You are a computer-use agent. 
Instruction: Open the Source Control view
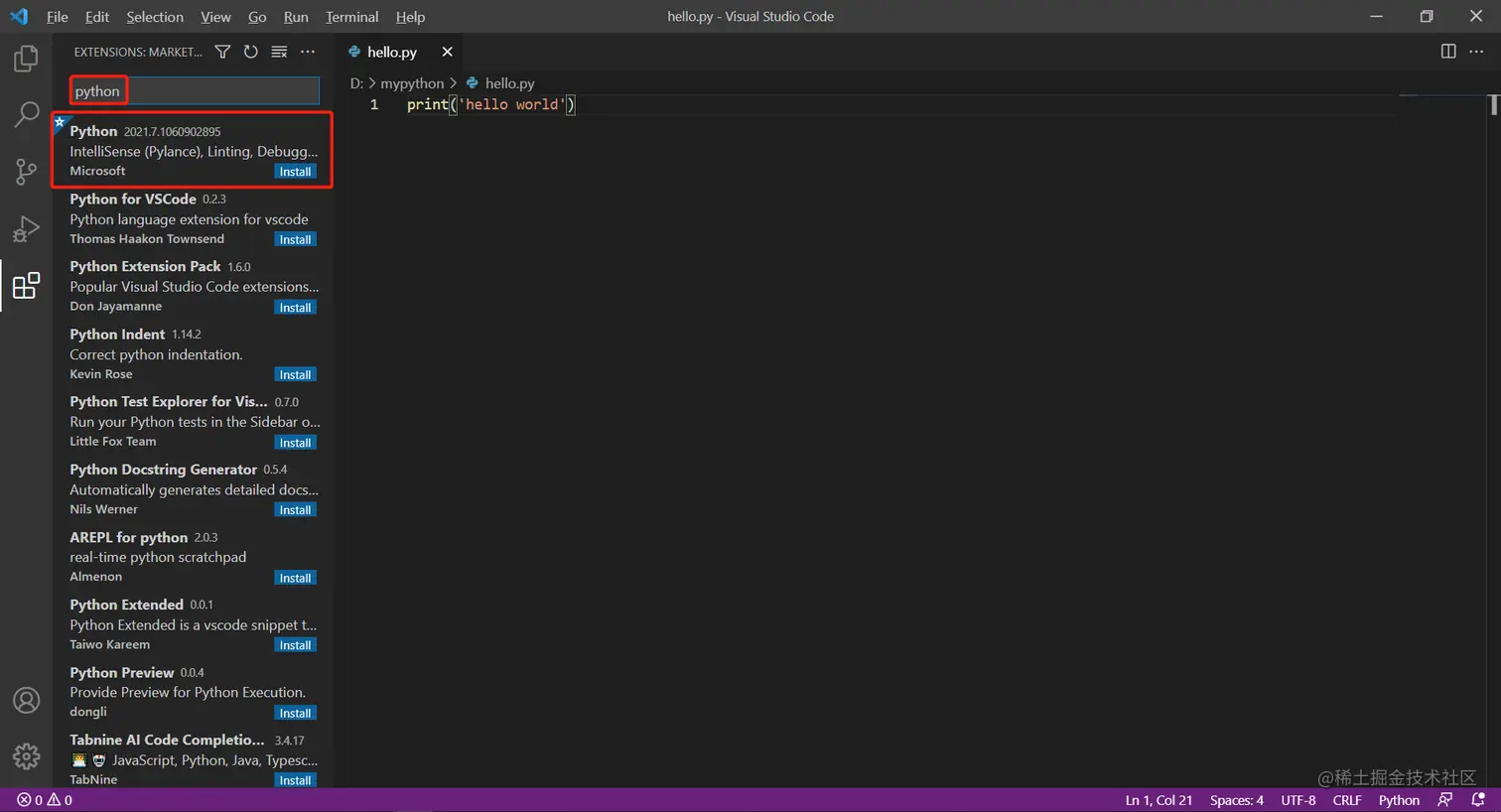pyautogui.click(x=26, y=171)
